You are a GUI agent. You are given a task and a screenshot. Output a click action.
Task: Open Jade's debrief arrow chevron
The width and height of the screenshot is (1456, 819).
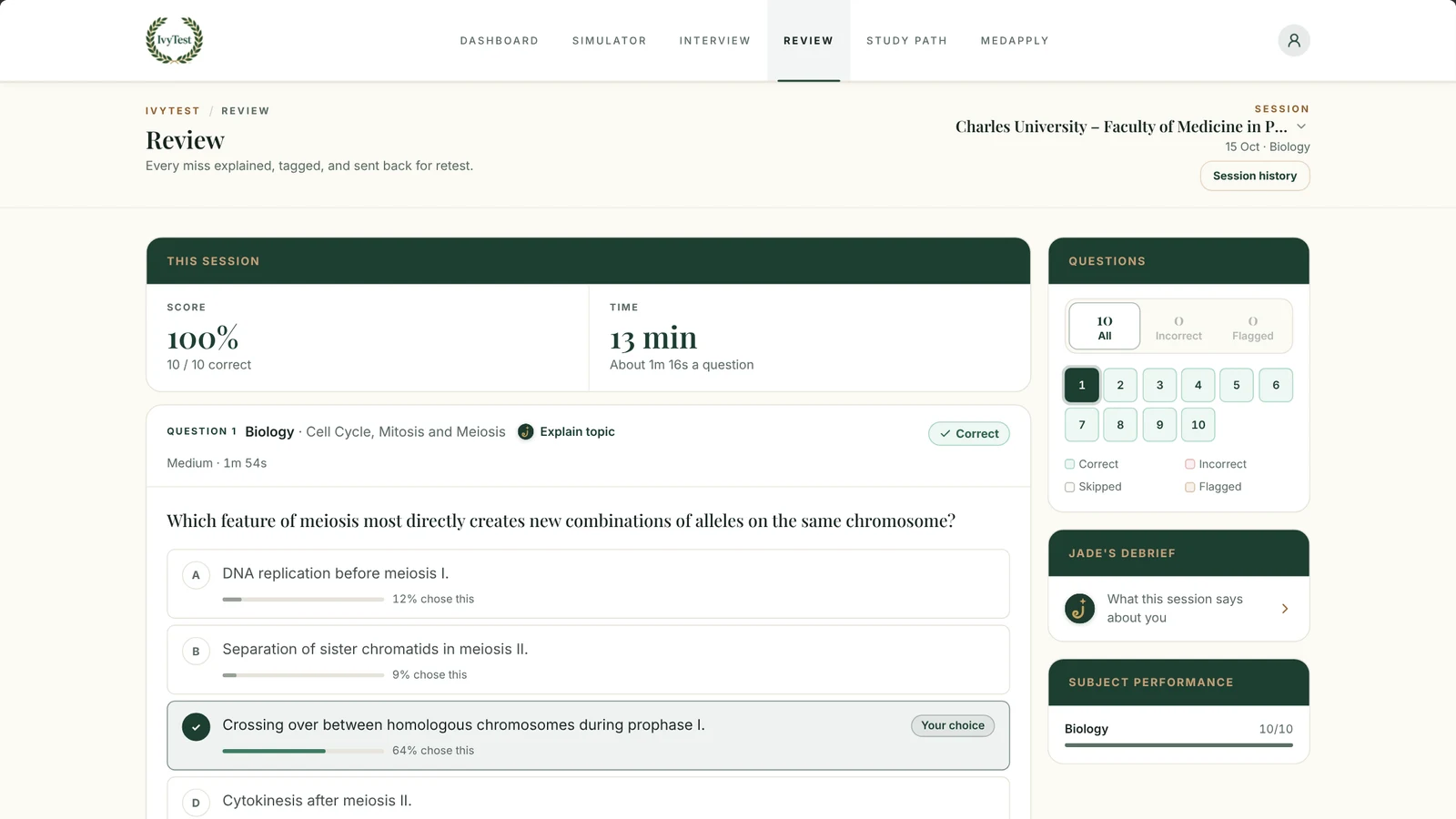coord(1285,608)
